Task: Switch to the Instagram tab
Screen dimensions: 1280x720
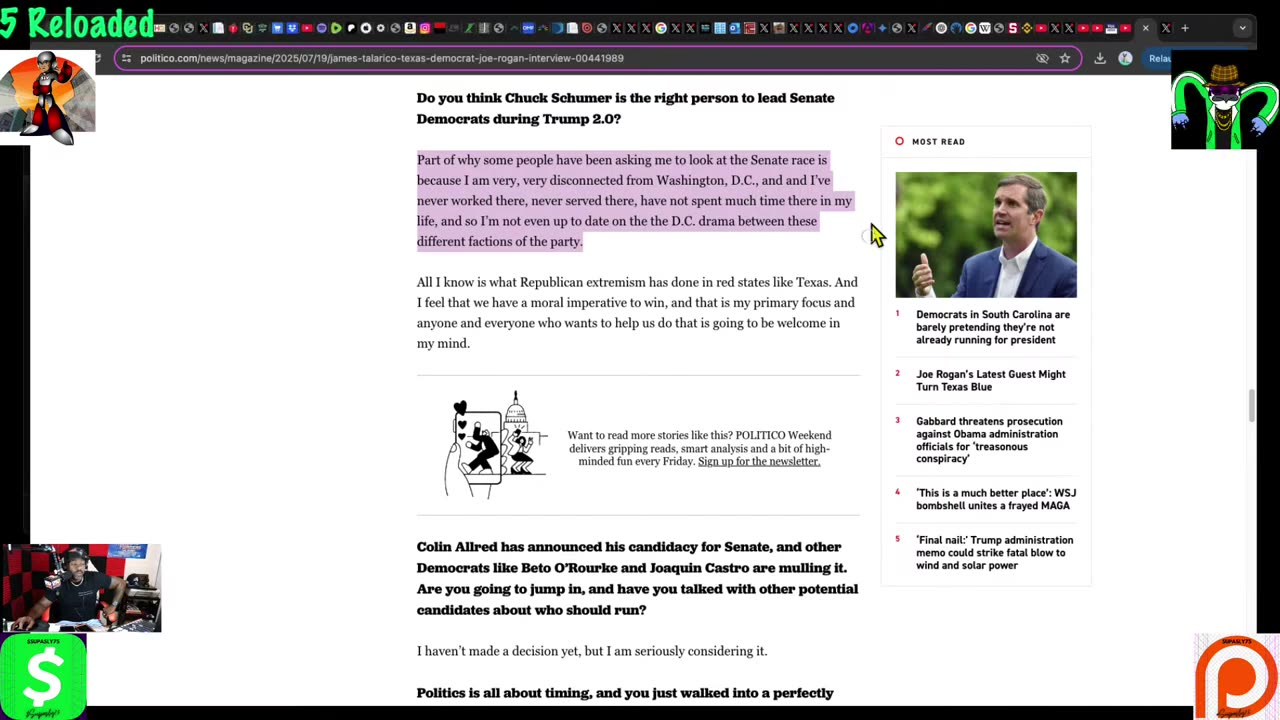Action: coord(425,28)
